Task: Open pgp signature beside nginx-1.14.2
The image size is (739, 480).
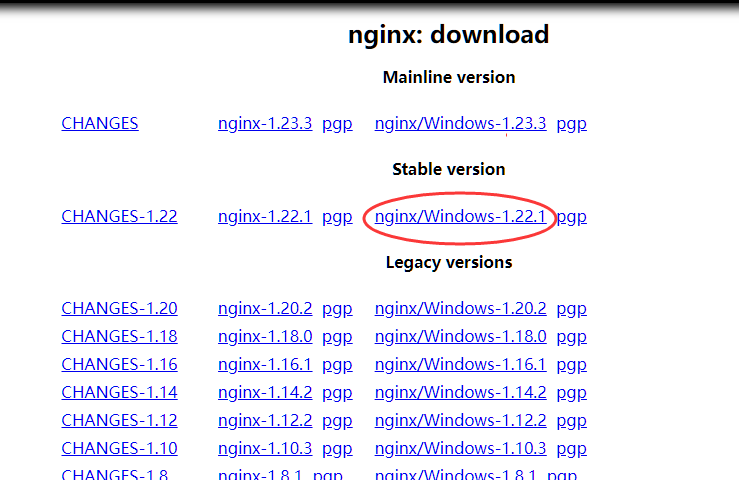Action: click(337, 393)
